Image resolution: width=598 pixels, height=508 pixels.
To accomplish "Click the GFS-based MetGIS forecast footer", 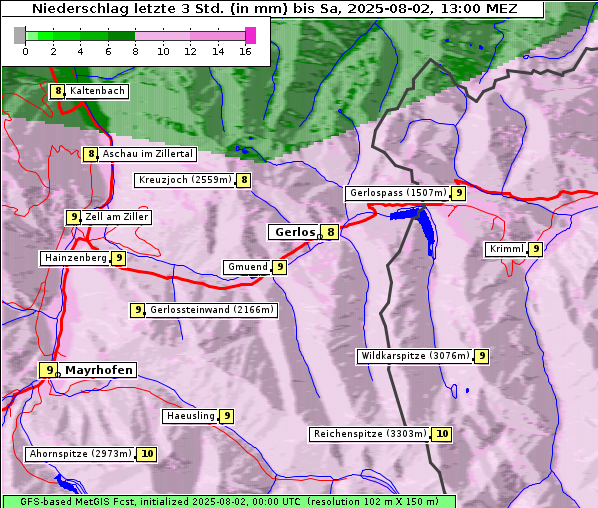I will 229,502.
